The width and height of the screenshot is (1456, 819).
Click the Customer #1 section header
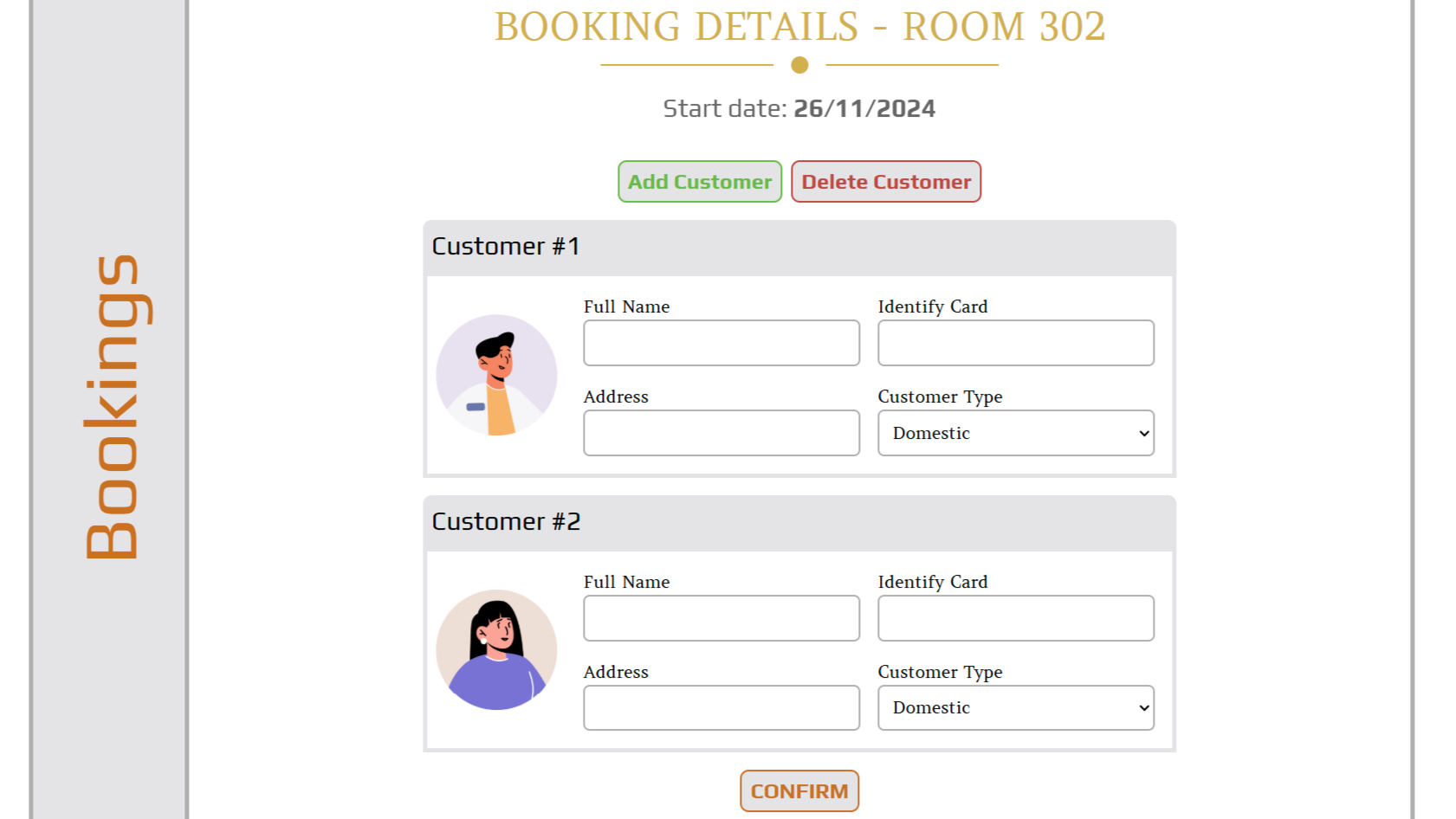pyautogui.click(x=504, y=247)
